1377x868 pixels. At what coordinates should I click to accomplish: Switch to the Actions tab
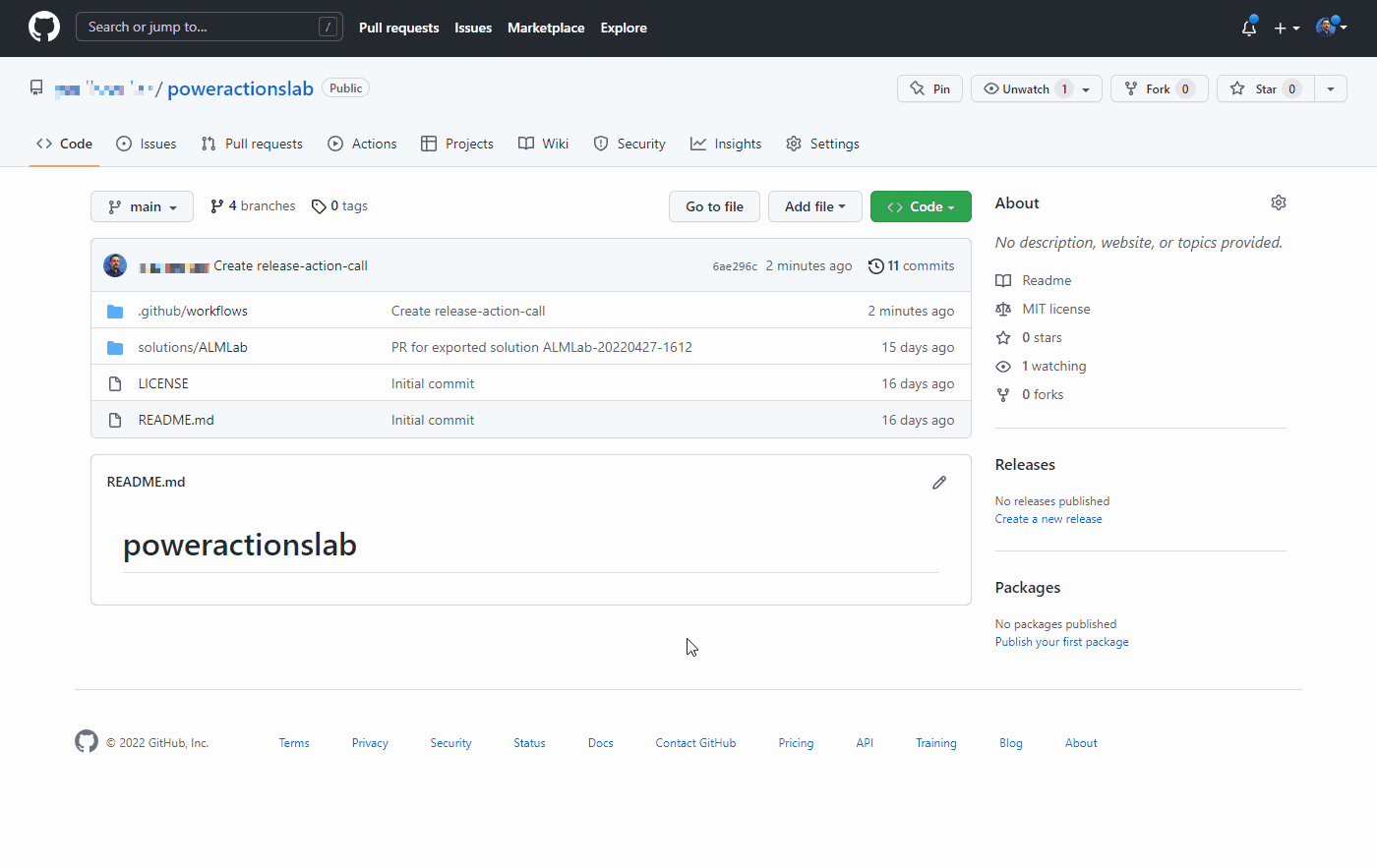(362, 144)
